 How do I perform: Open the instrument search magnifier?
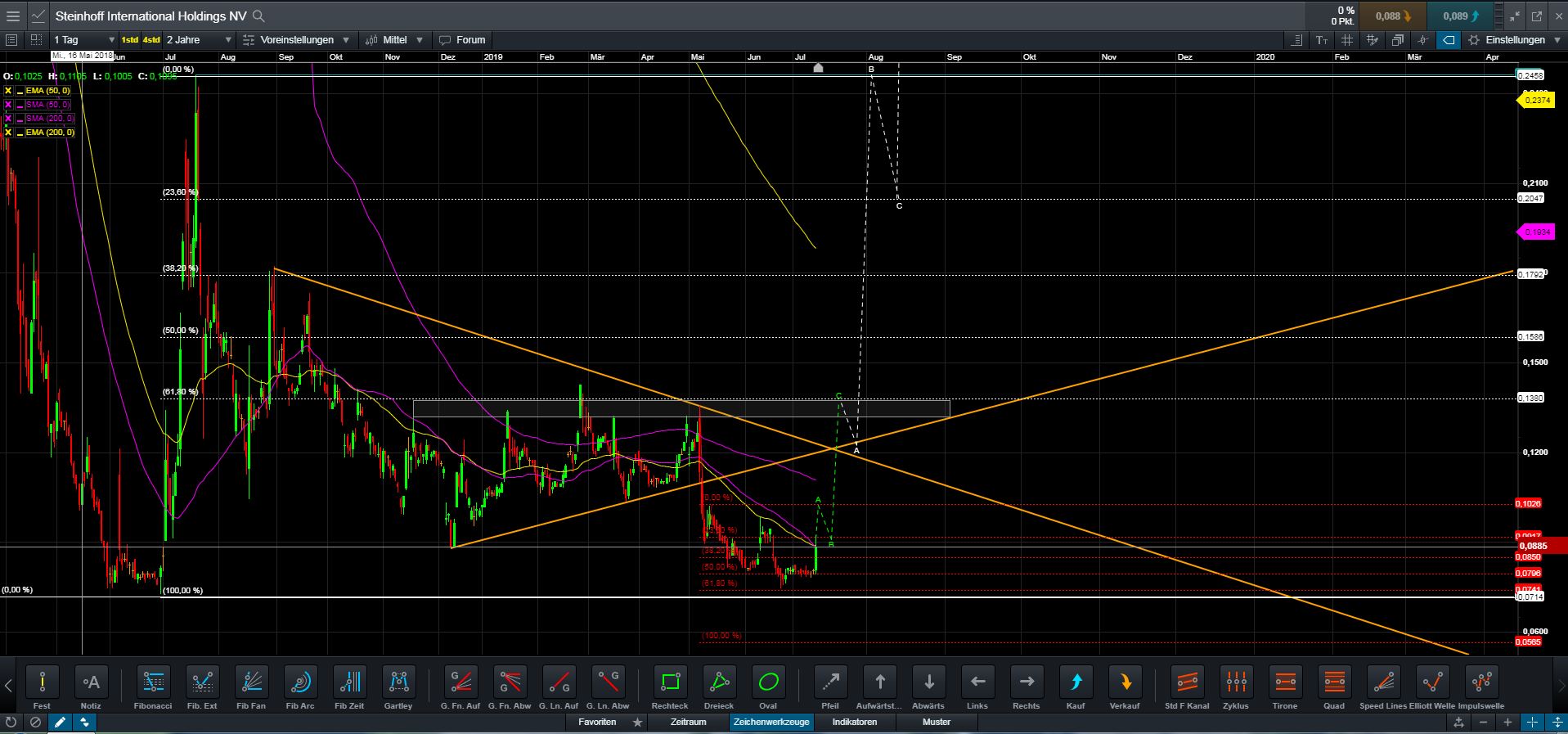click(x=258, y=16)
